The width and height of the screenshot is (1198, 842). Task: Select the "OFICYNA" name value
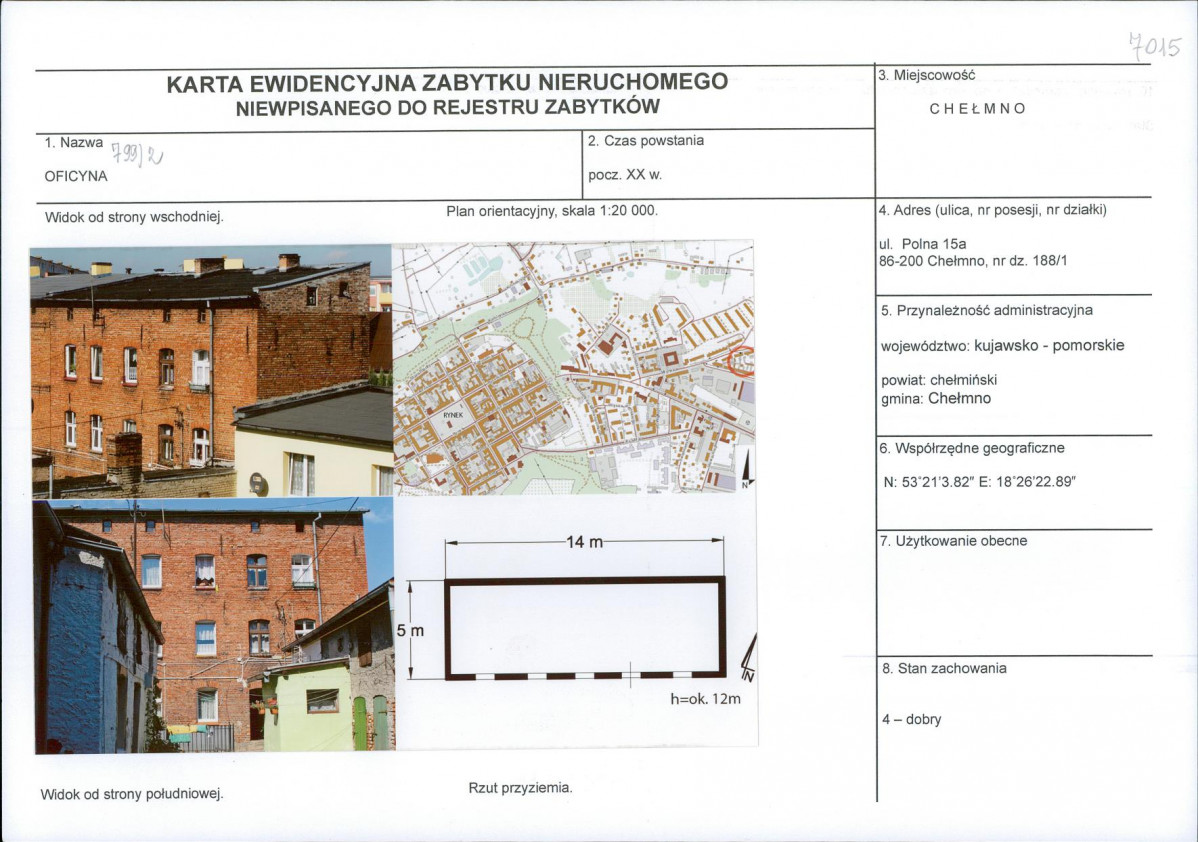[76, 176]
